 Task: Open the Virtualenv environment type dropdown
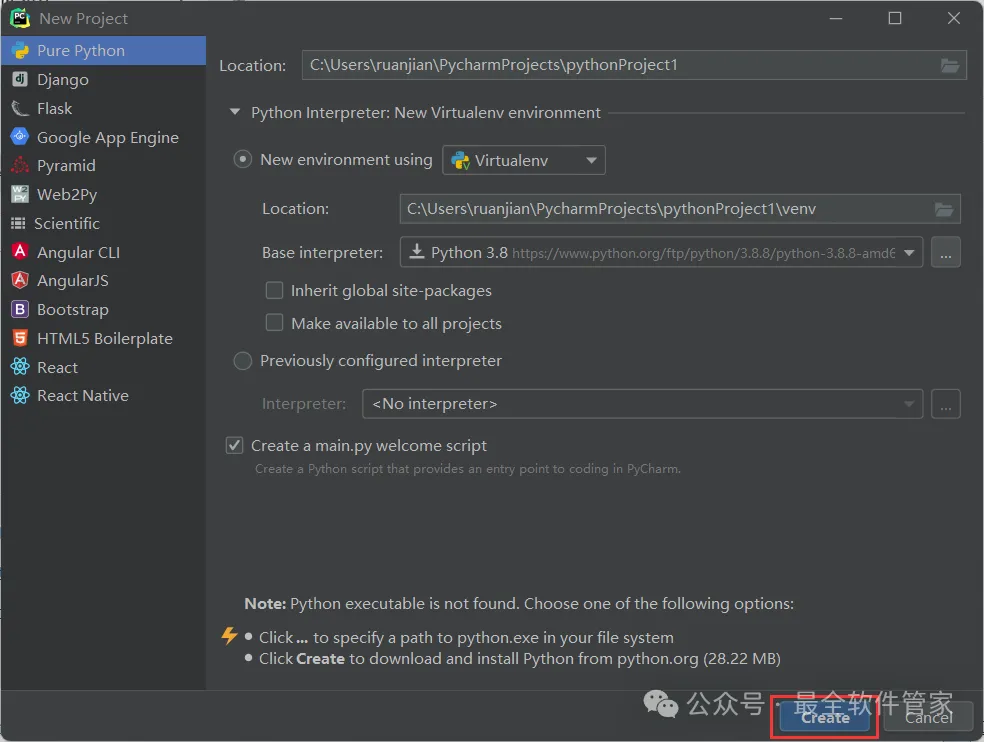click(x=524, y=160)
